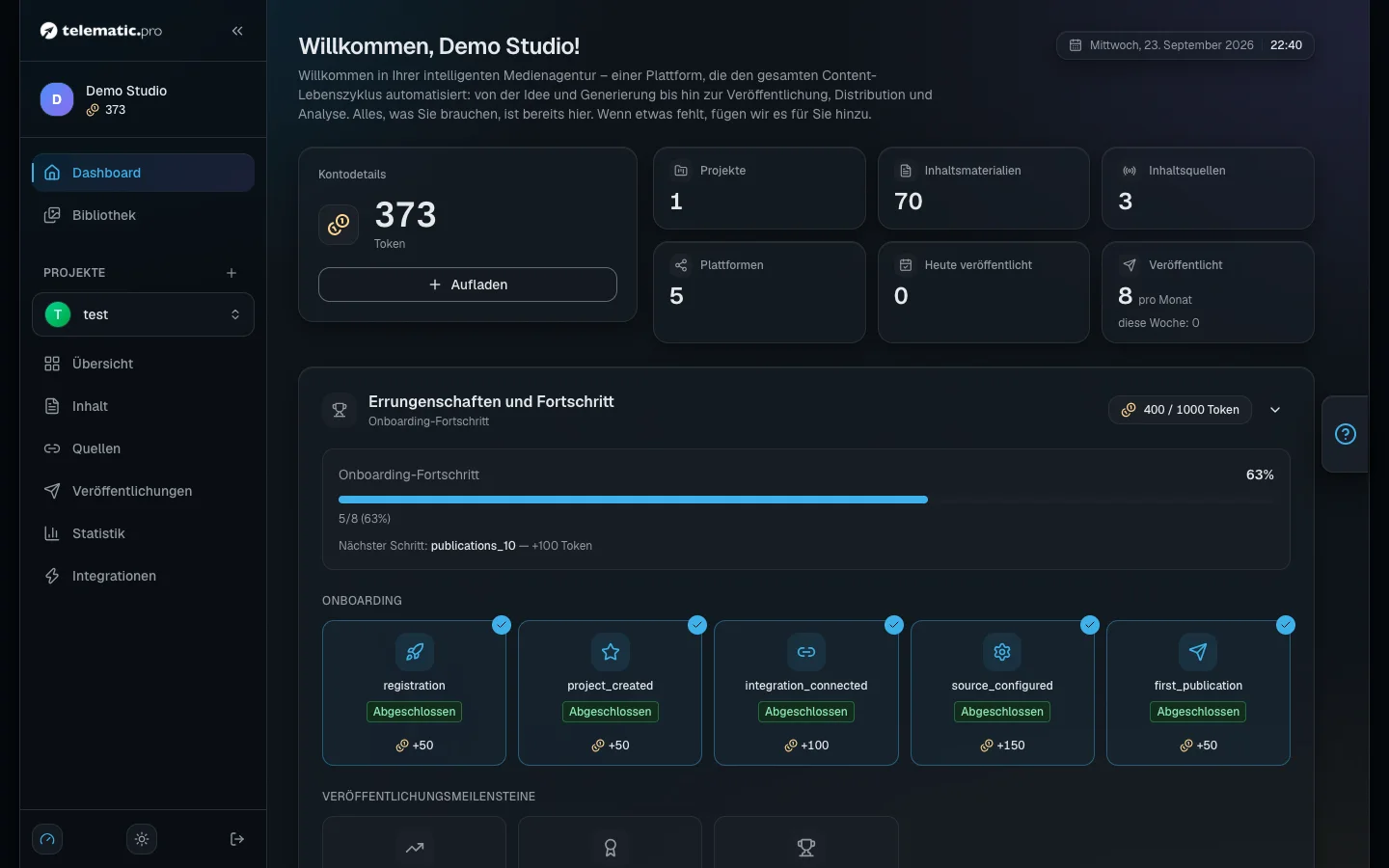Click the gear icon on the source_configured card
The width and height of the screenshot is (1389, 868).
pyautogui.click(x=1002, y=652)
